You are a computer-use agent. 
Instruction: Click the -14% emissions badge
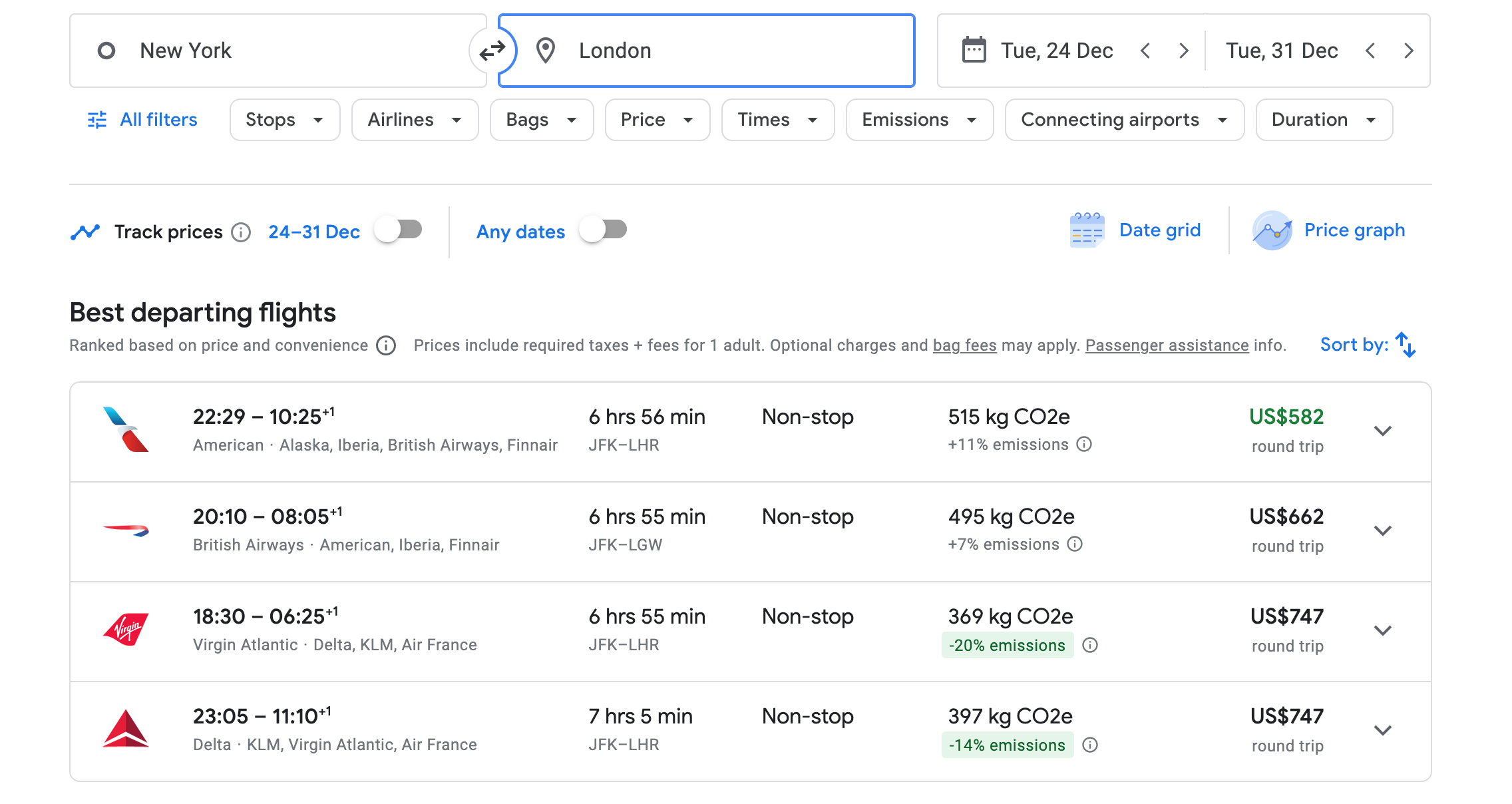pyautogui.click(x=1008, y=745)
